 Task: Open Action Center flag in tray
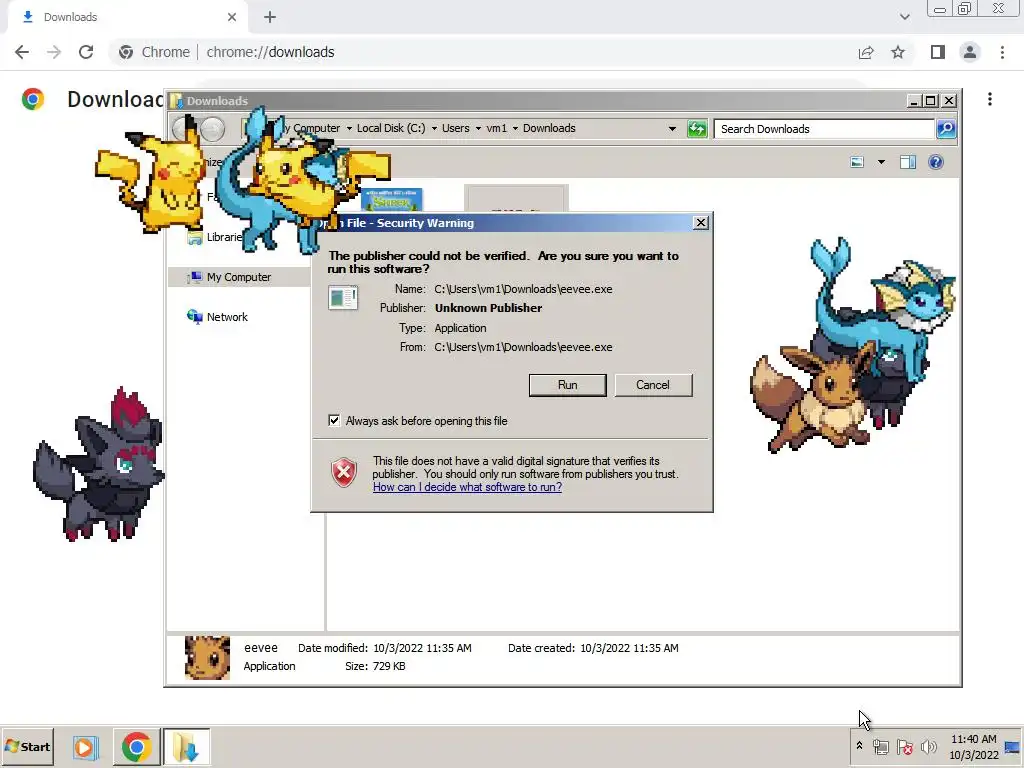[x=904, y=746]
